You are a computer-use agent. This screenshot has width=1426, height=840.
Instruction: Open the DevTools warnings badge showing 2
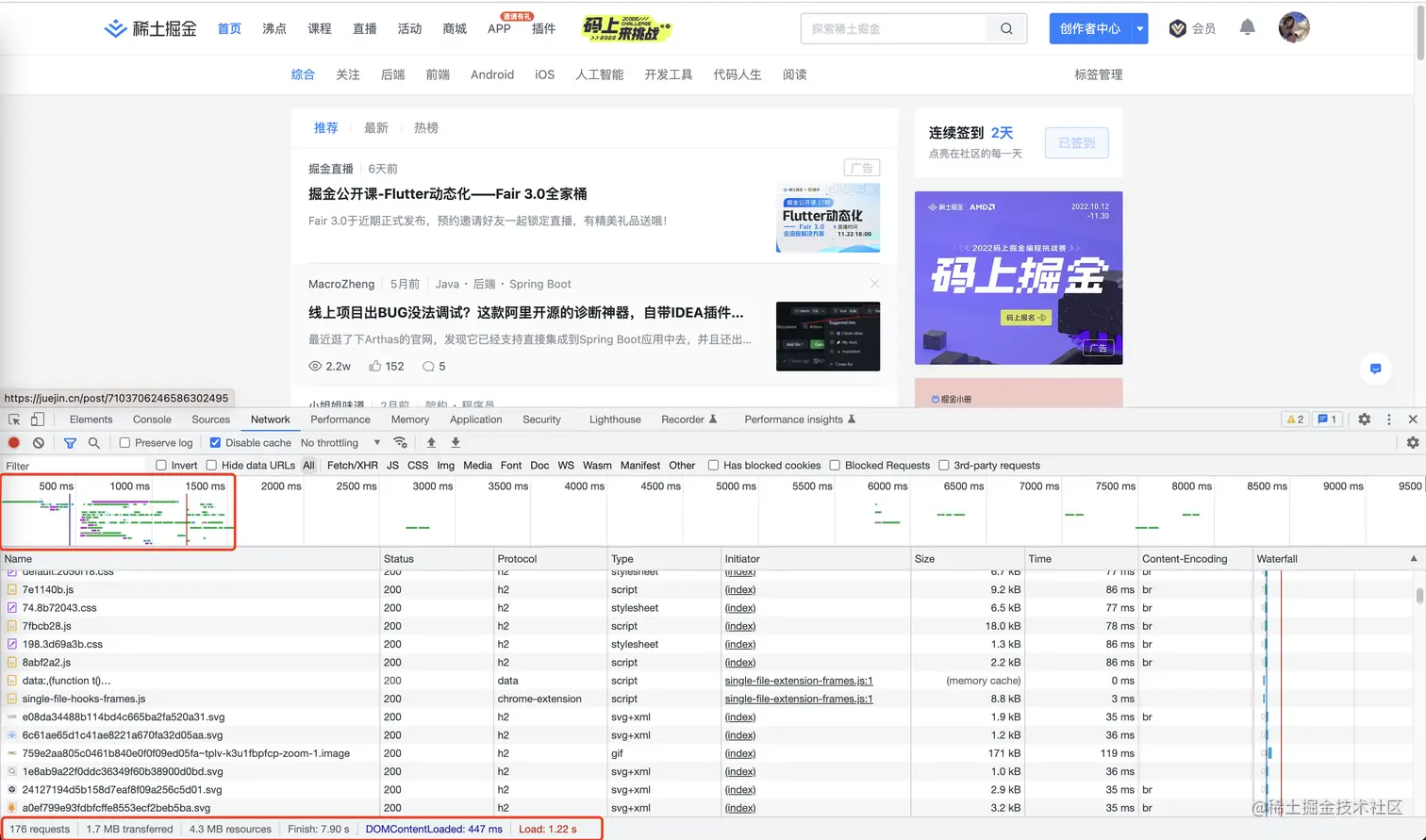[x=1295, y=420]
